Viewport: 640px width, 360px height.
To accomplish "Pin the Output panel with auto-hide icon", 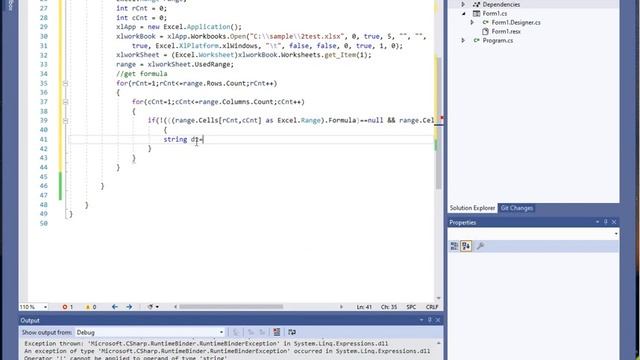I will pyautogui.click(x=430, y=320).
